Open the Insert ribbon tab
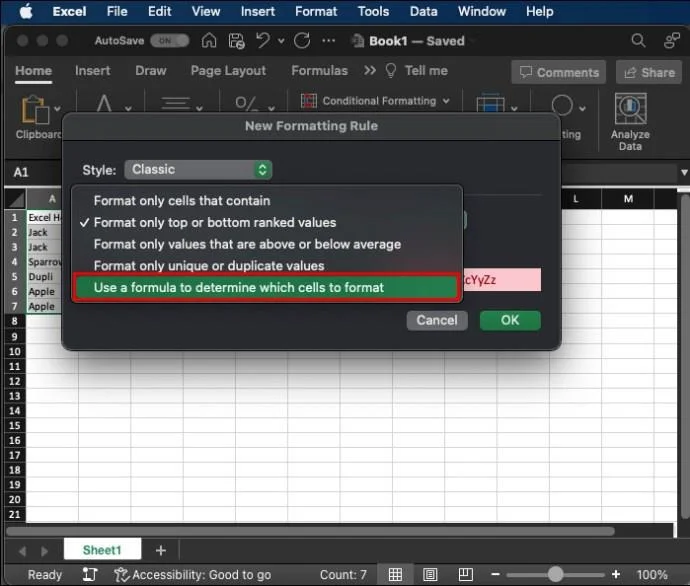This screenshot has width=690, height=586. 93,71
